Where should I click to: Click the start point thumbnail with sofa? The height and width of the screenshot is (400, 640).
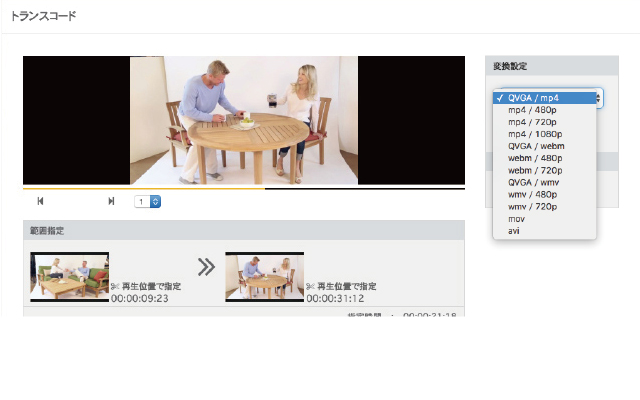click(x=69, y=277)
